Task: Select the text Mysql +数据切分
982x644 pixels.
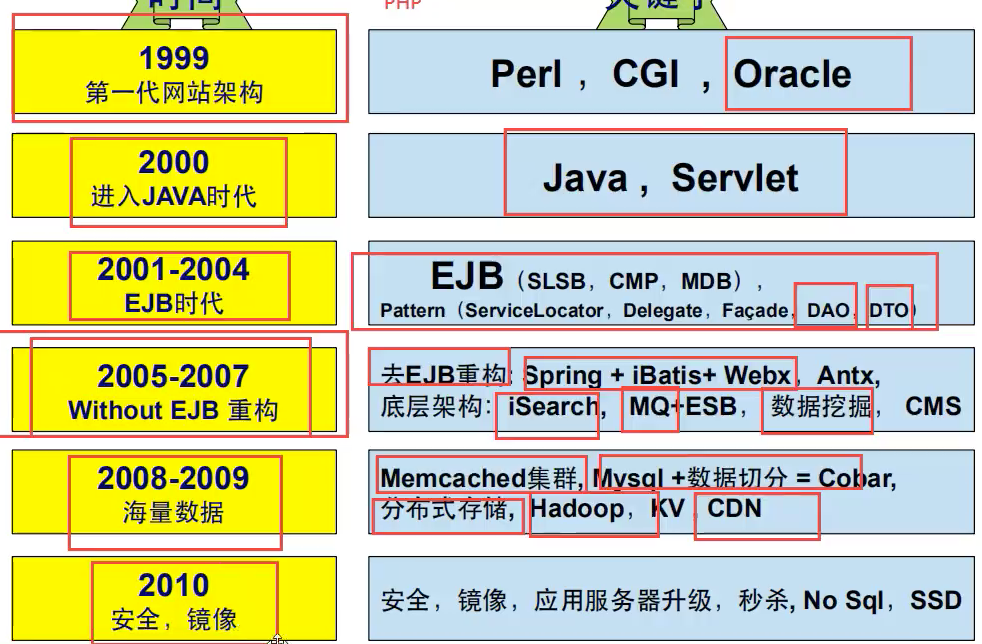Action: (x=690, y=479)
